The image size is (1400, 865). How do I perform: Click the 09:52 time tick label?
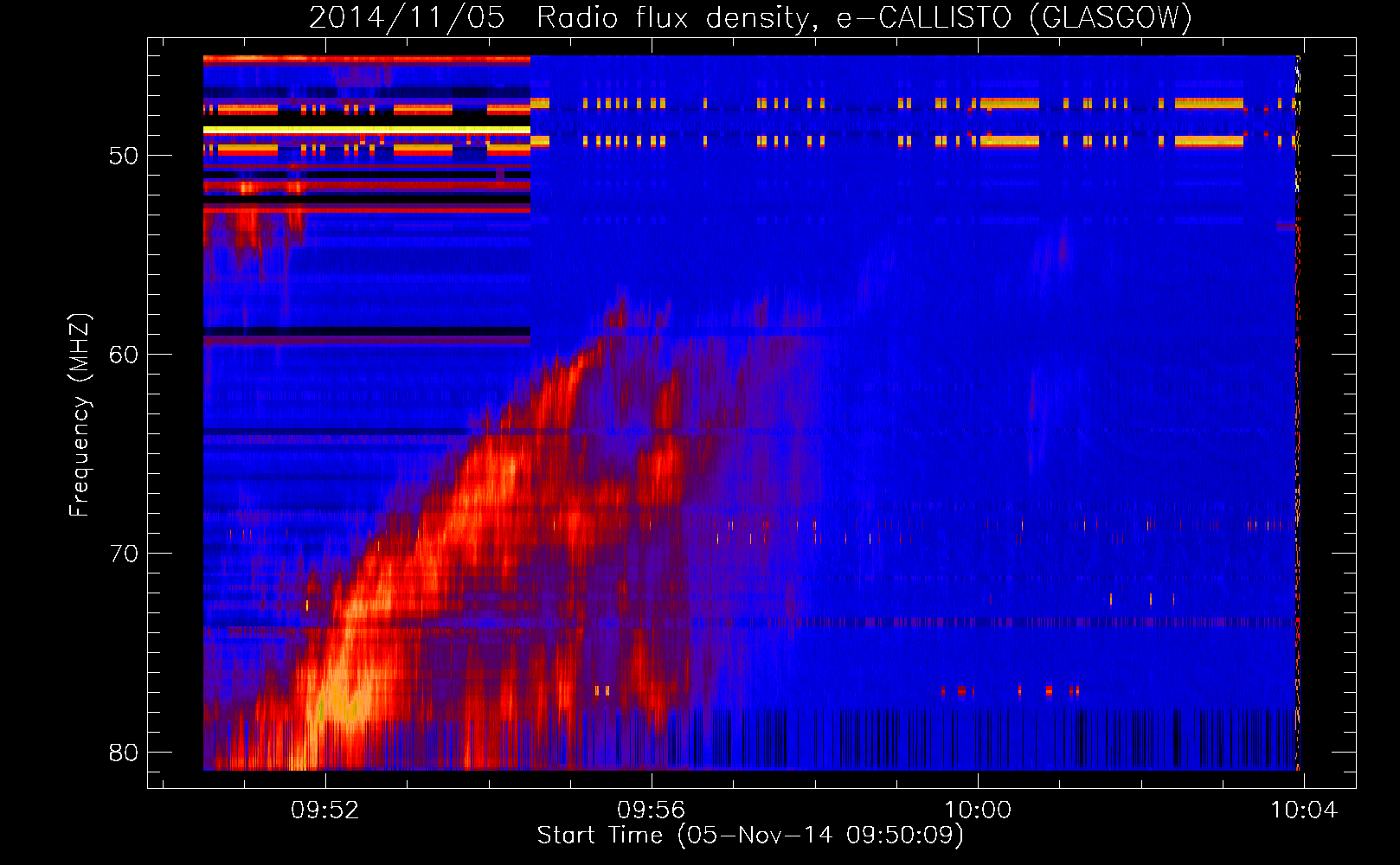click(325, 811)
